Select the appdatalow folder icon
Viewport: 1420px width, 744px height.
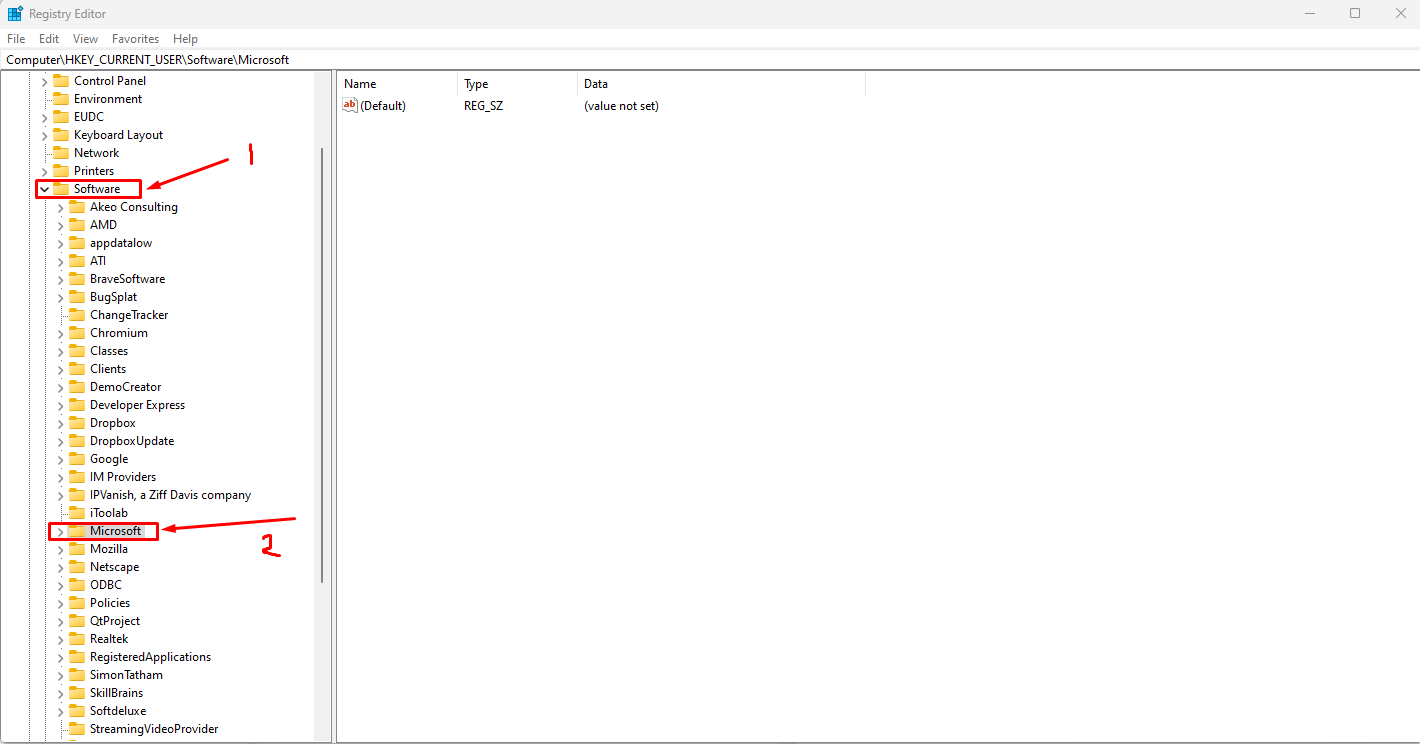(77, 243)
